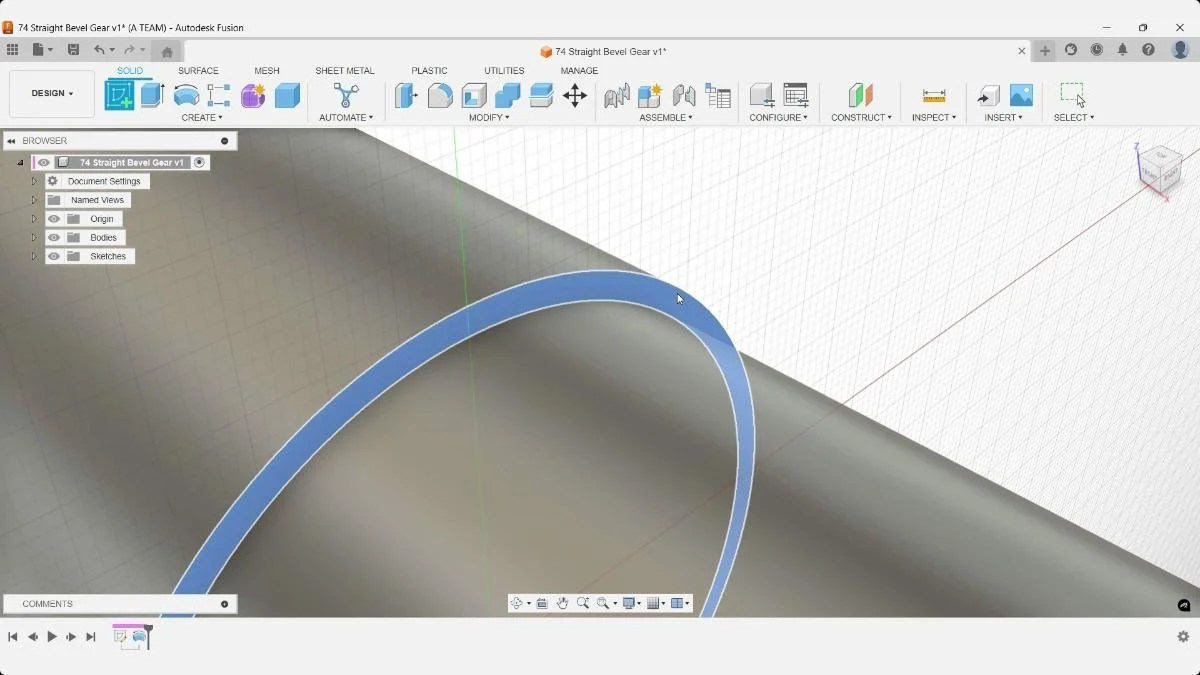Click the Zoom magnifier in the navigation bar
1200x675 pixels.
582,603
